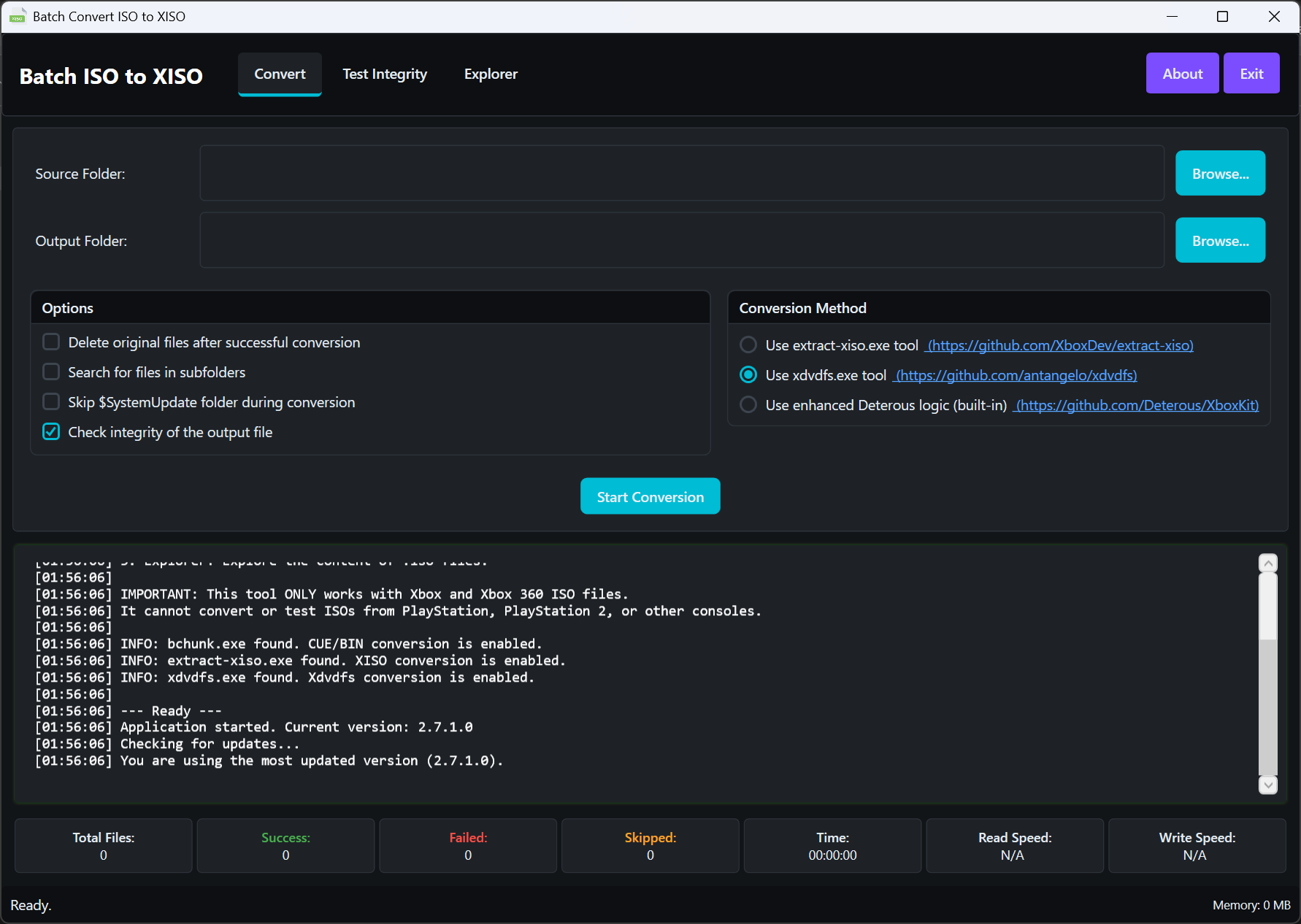Viewport: 1301px width, 924px height.
Task: Close the Batch Convert window
Action: coord(1274,16)
